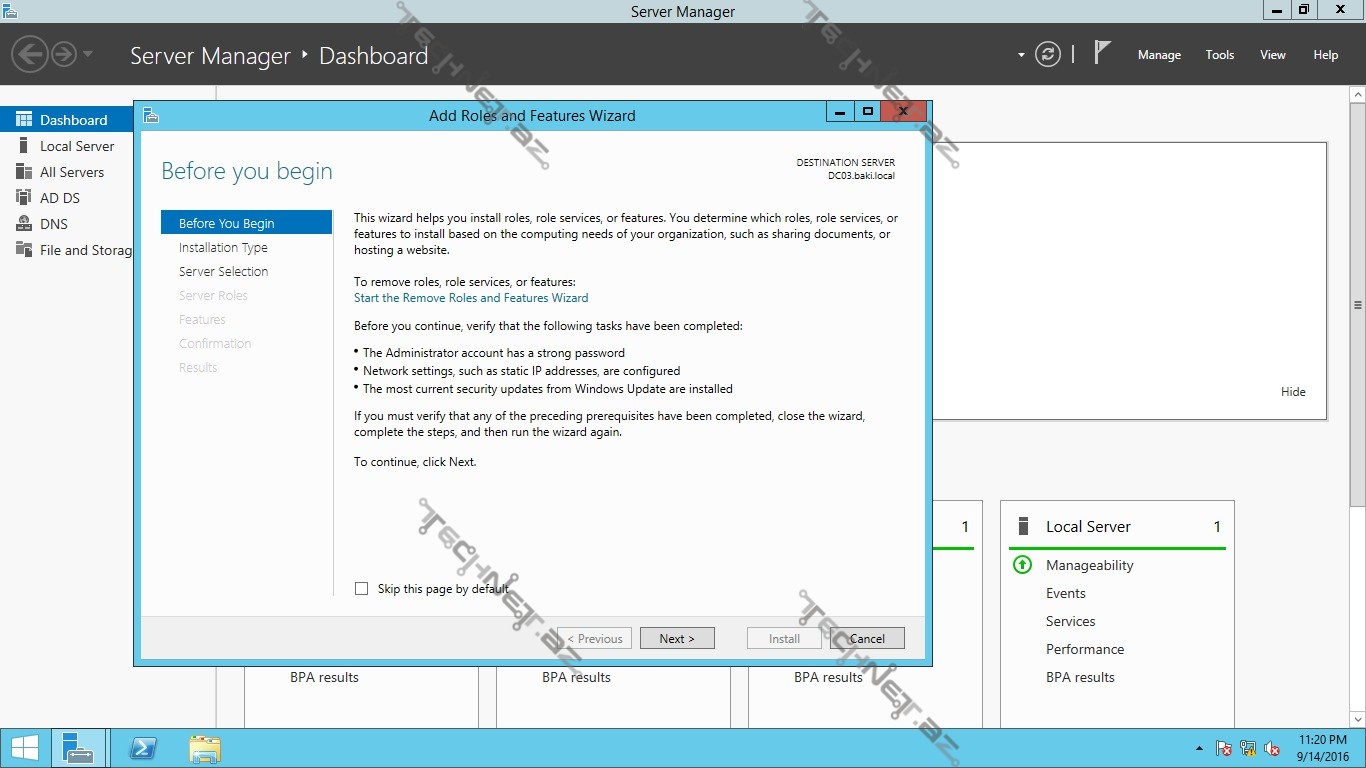Image resolution: width=1366 pixels, height=768 pixels.
Task: Click the back navigation arrow
Action: click(x=30, y=54)
